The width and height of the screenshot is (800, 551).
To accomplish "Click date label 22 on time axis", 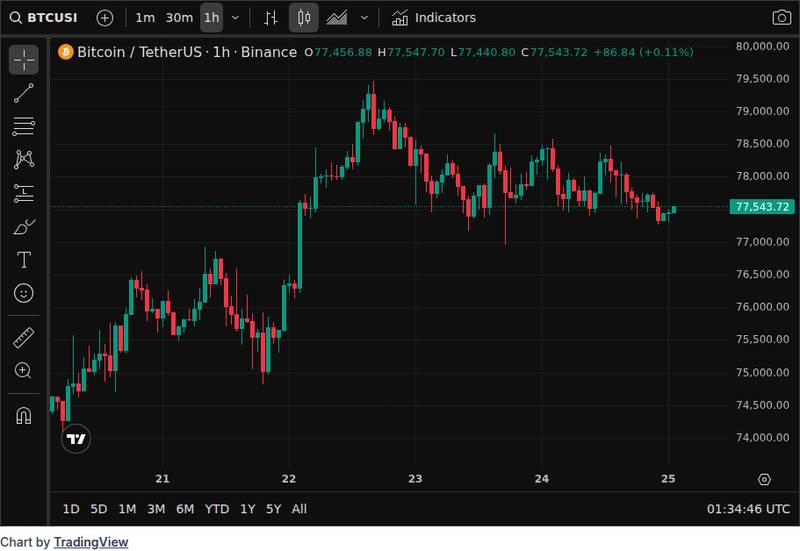I will tap(289, 479).
